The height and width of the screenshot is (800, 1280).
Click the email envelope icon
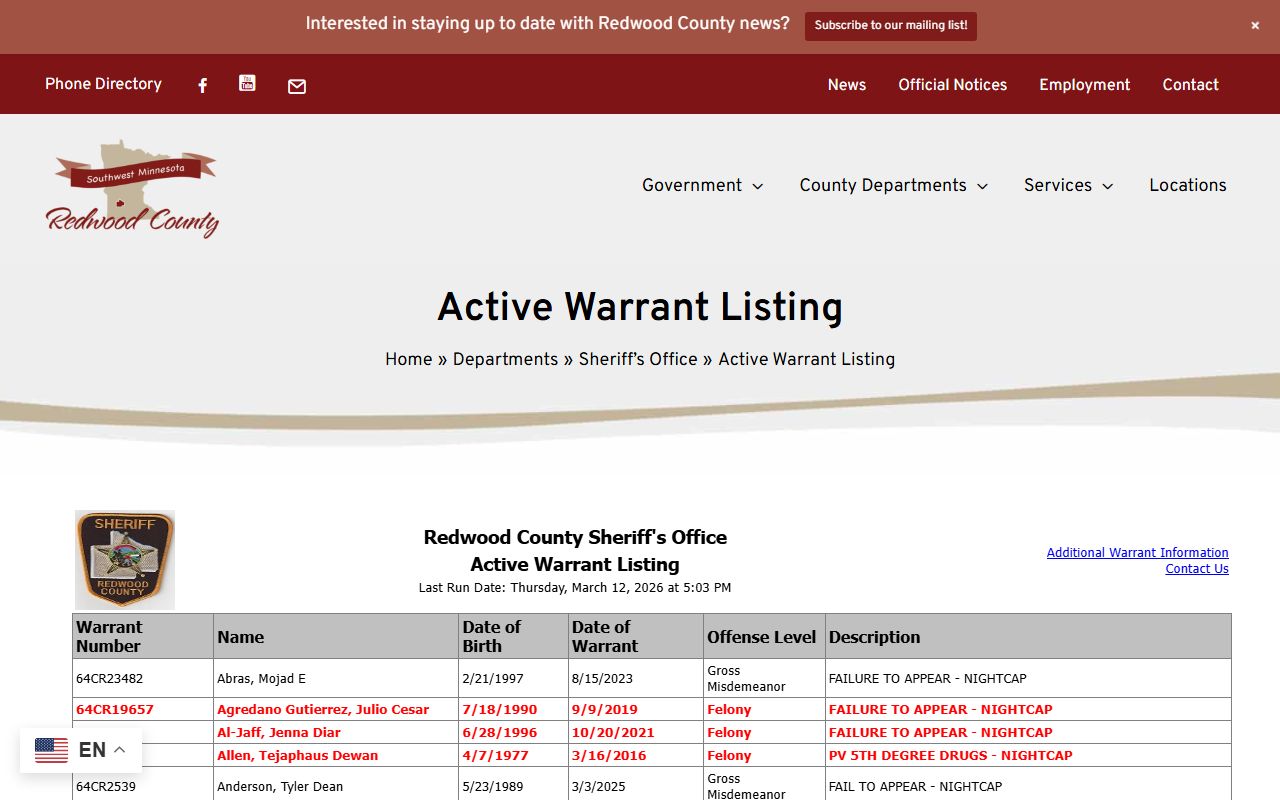(x=297, y=87)
